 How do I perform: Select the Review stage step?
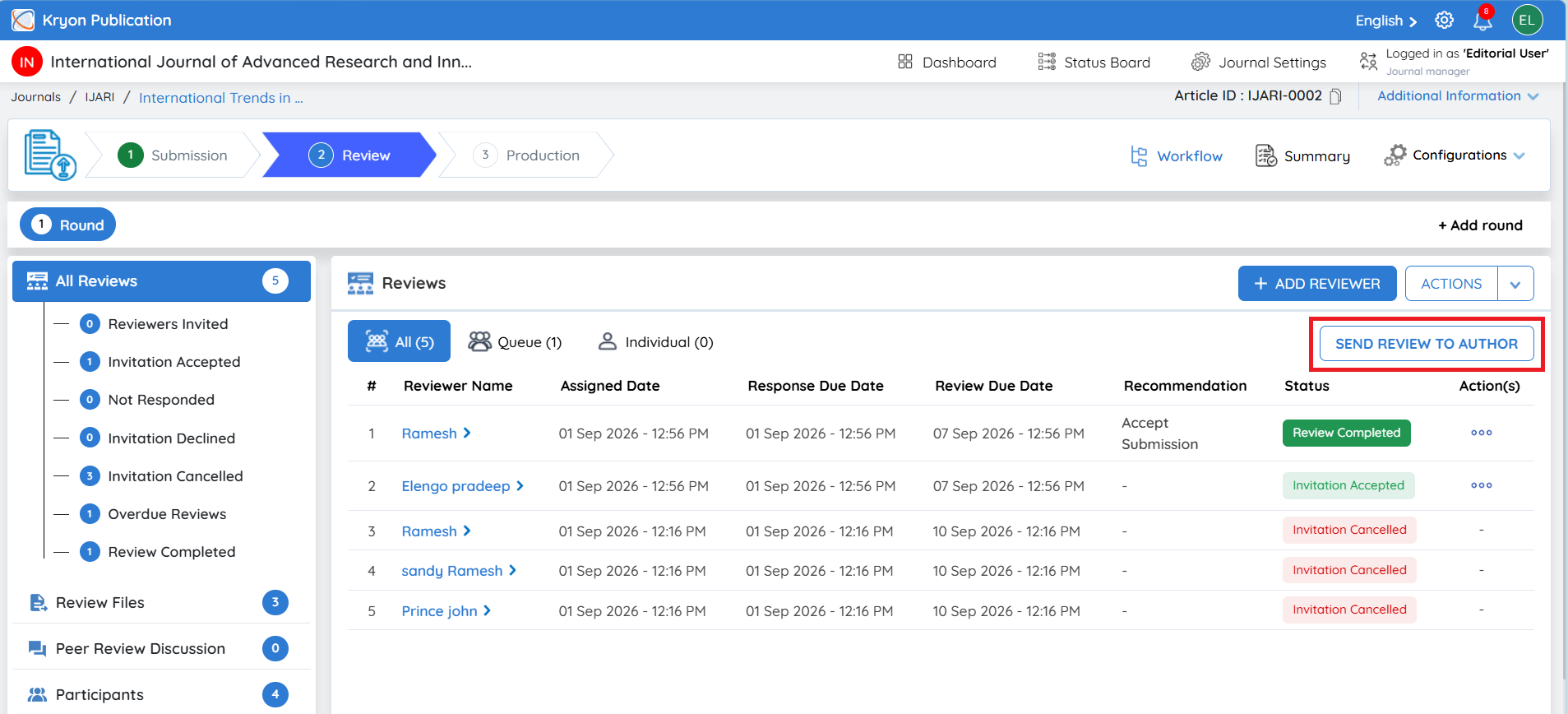tap(349, 155)
